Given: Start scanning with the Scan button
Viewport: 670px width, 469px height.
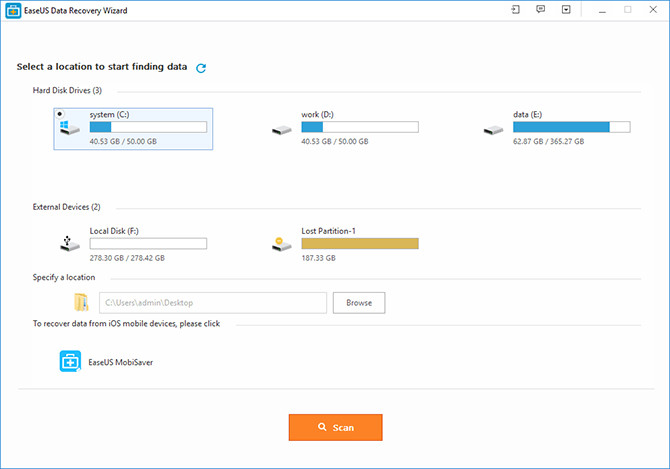Looking at the screenshot, I should [x=336, y=427].
